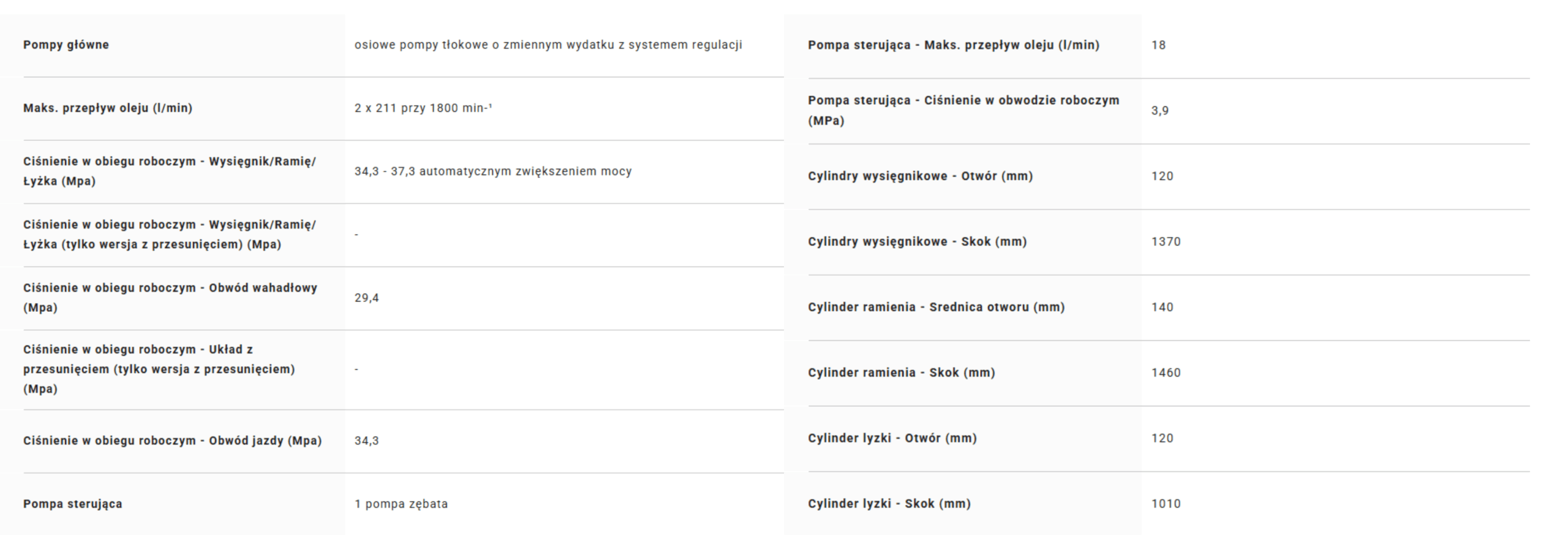Image resolution: width=1568 pixels, height=549 pixels.
Task: Click the "Pompa sterująca" label in left table
Action: click(73, 504)
